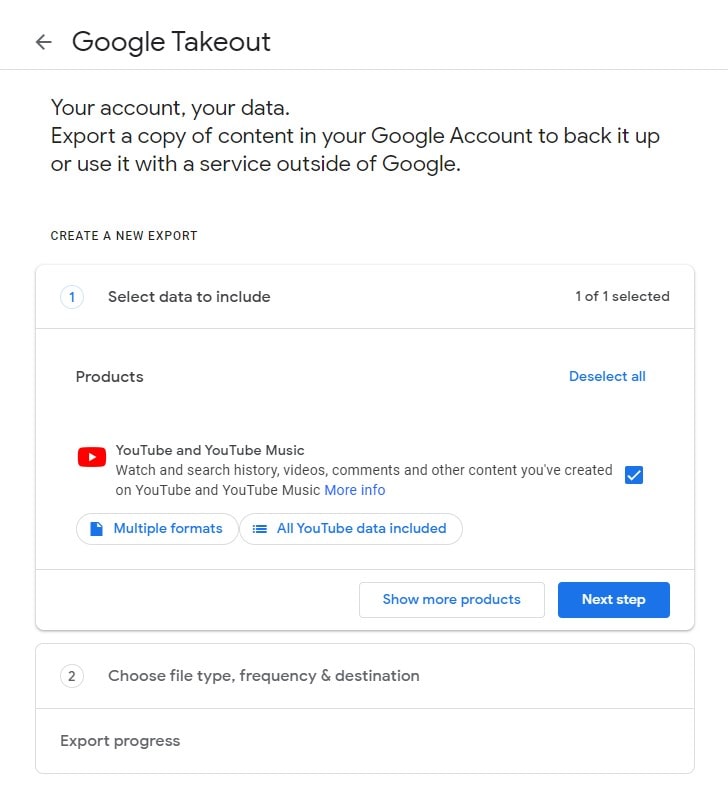Click the Create a new export heading
Screen dimensions: 728x808
click(123, 236)
